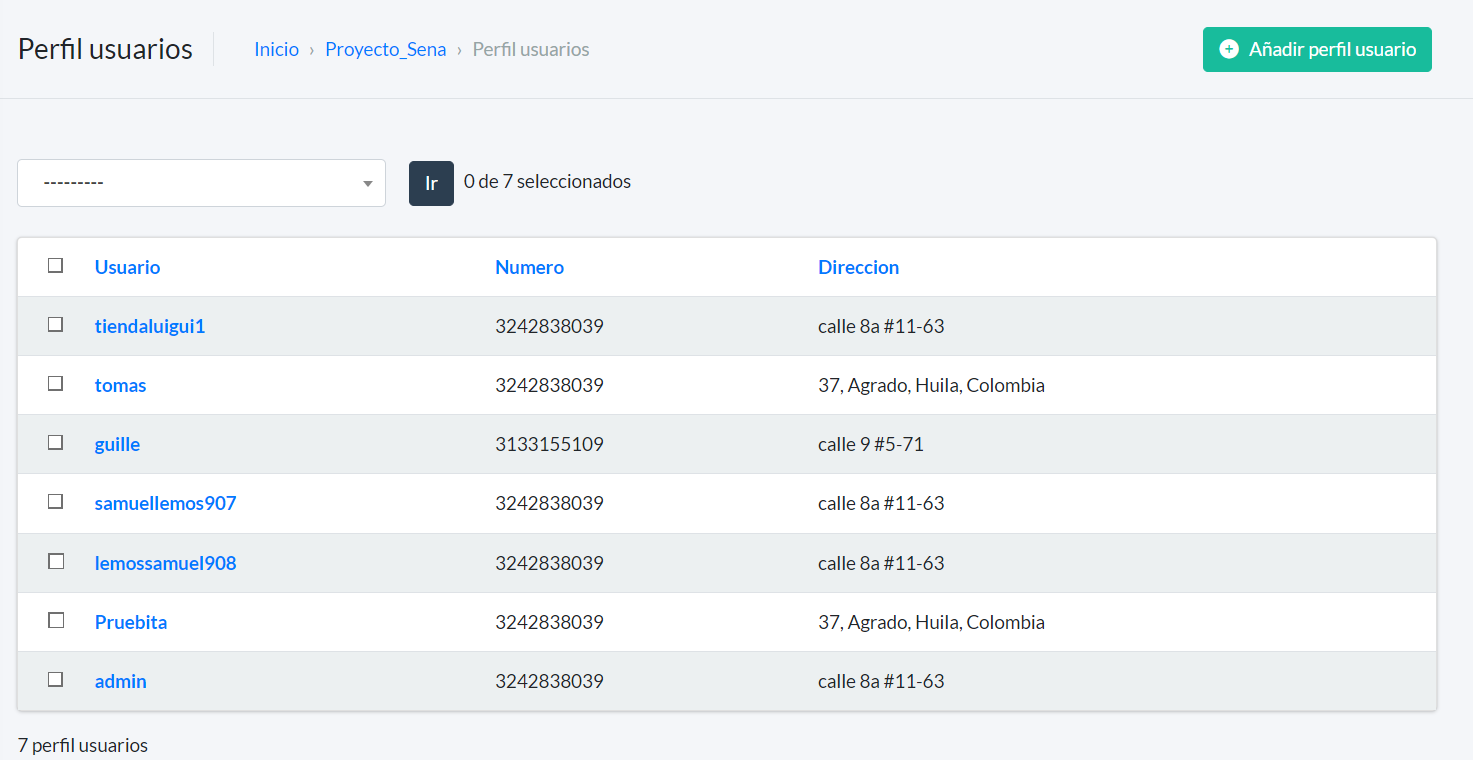Click the plus icon on Añadir perfil usuario
Screen dimensions: 1473x760
click(1229, 49)
